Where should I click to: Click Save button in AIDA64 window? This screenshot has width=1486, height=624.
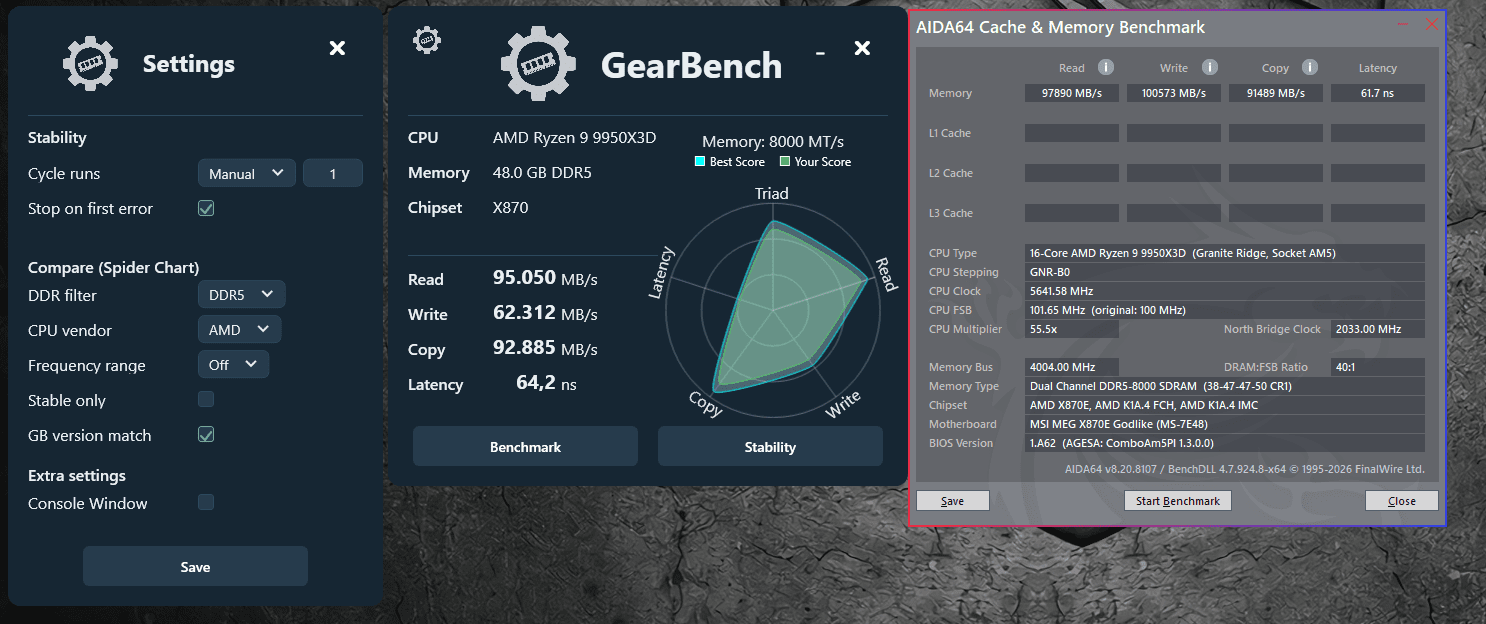click(953, 501)
